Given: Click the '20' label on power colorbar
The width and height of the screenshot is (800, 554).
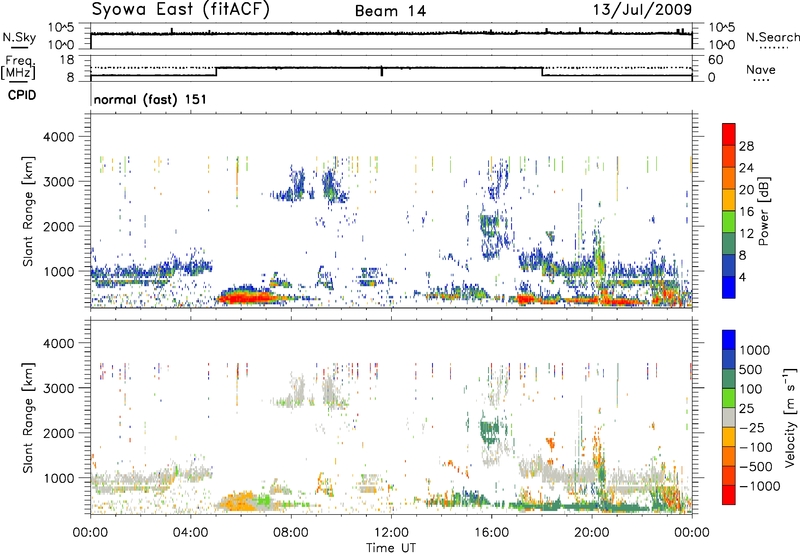Looking at the screenshot, I should (746, 190).
